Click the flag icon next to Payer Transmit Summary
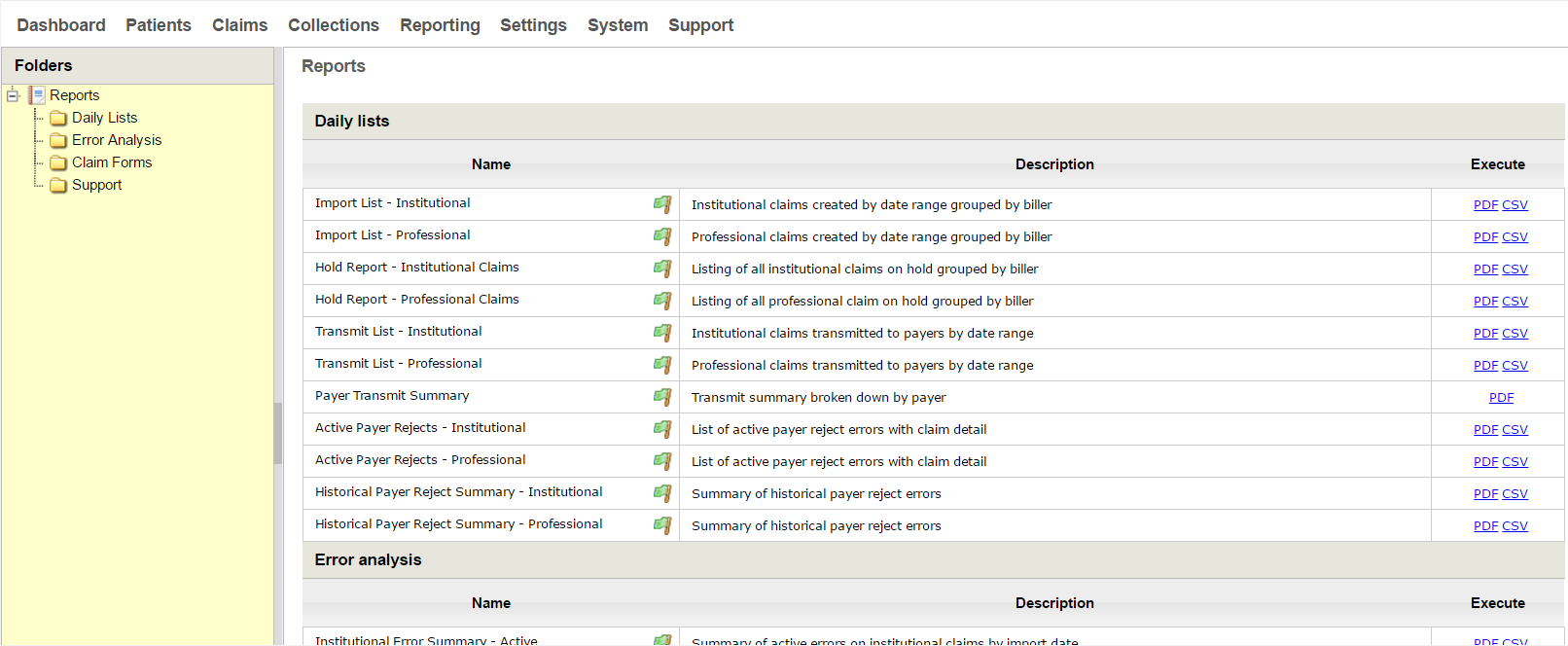 (662, 397)
